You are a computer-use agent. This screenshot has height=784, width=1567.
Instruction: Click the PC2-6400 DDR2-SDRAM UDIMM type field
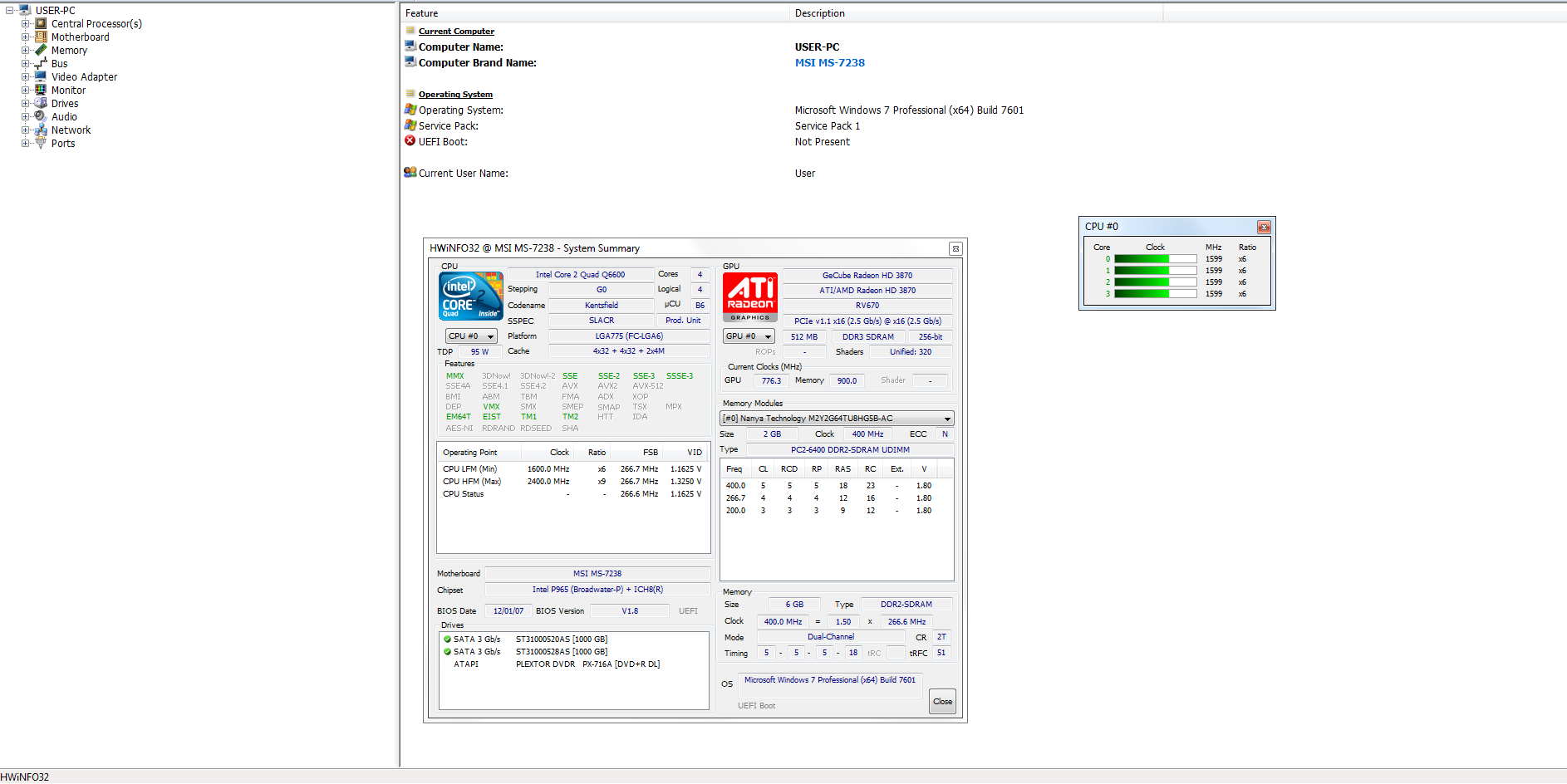[x=850, y=450]
